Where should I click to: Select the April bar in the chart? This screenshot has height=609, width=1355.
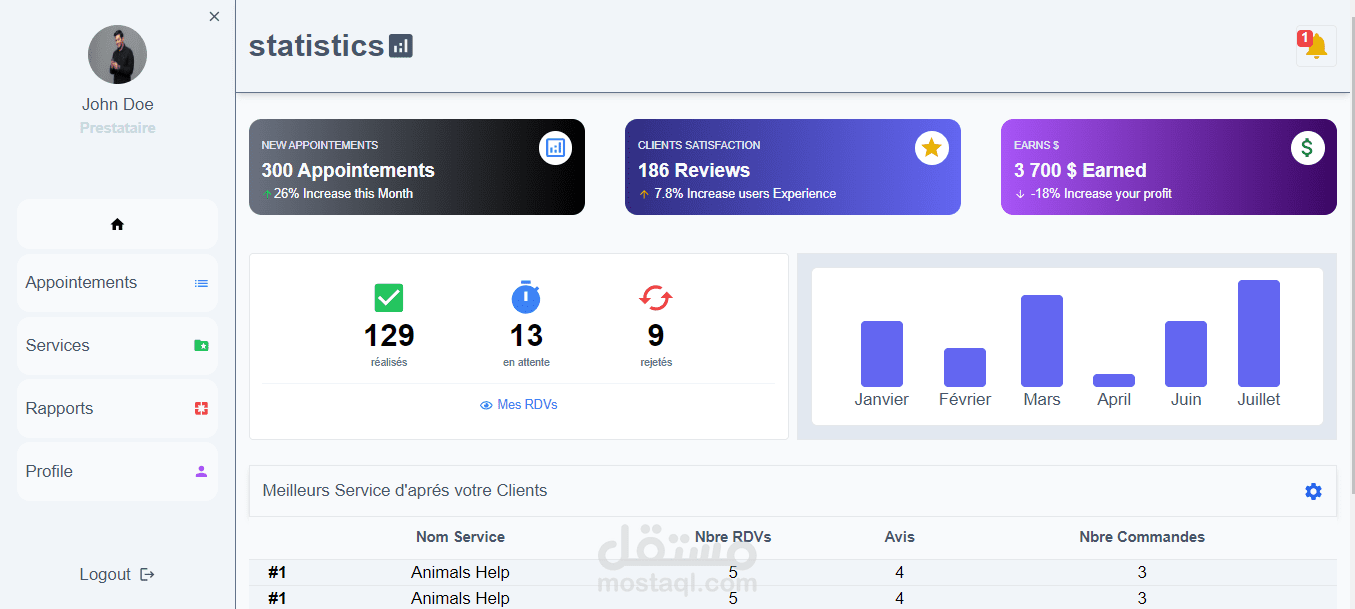[x=1114, y=380]
